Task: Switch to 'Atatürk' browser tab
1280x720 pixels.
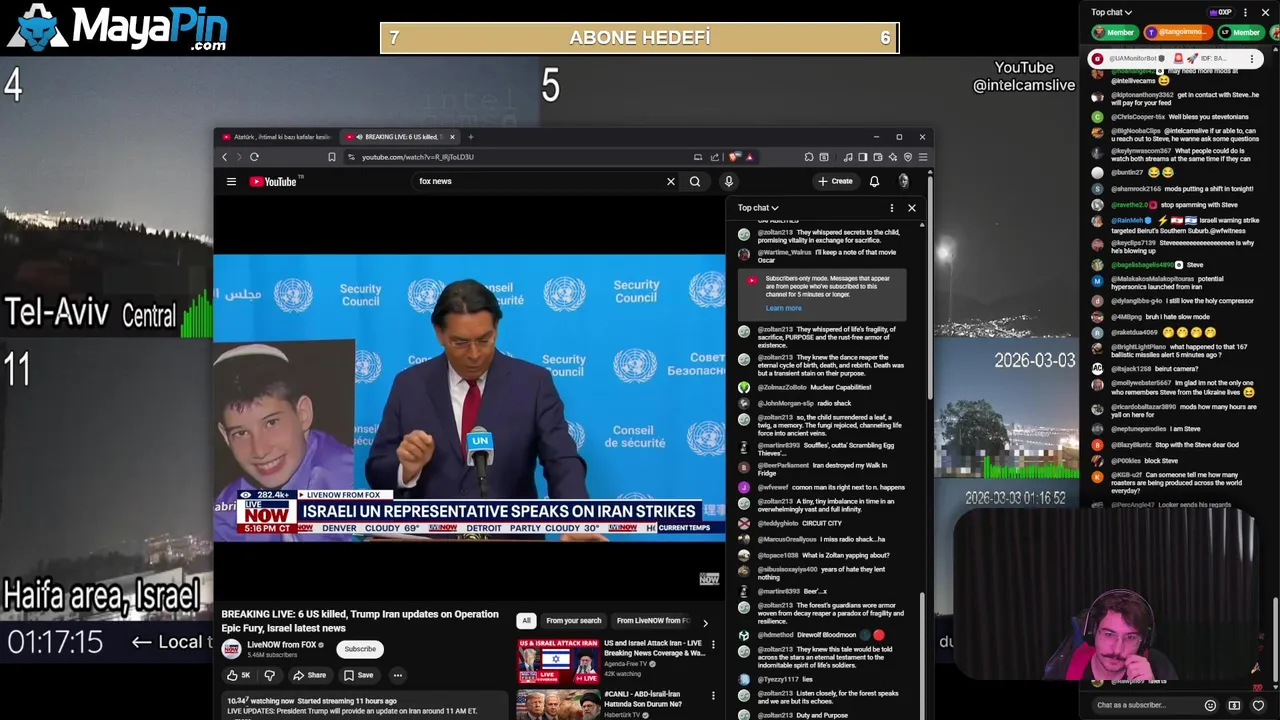Action: 276,137
